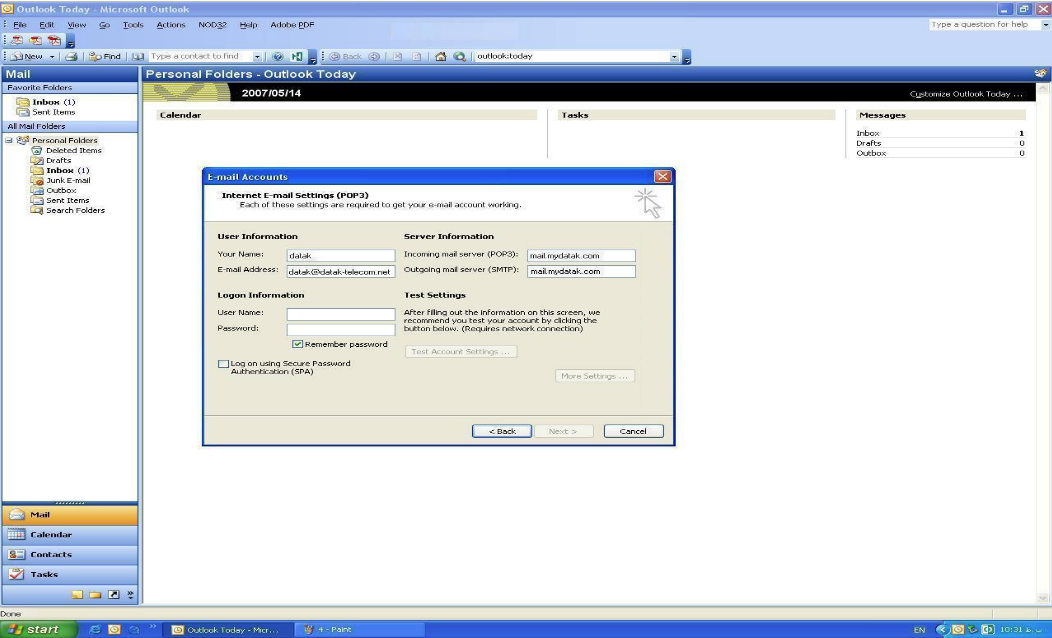
Task: Click Inbox link under Messages
Action: pyautogui.click(x=867, y=134)
